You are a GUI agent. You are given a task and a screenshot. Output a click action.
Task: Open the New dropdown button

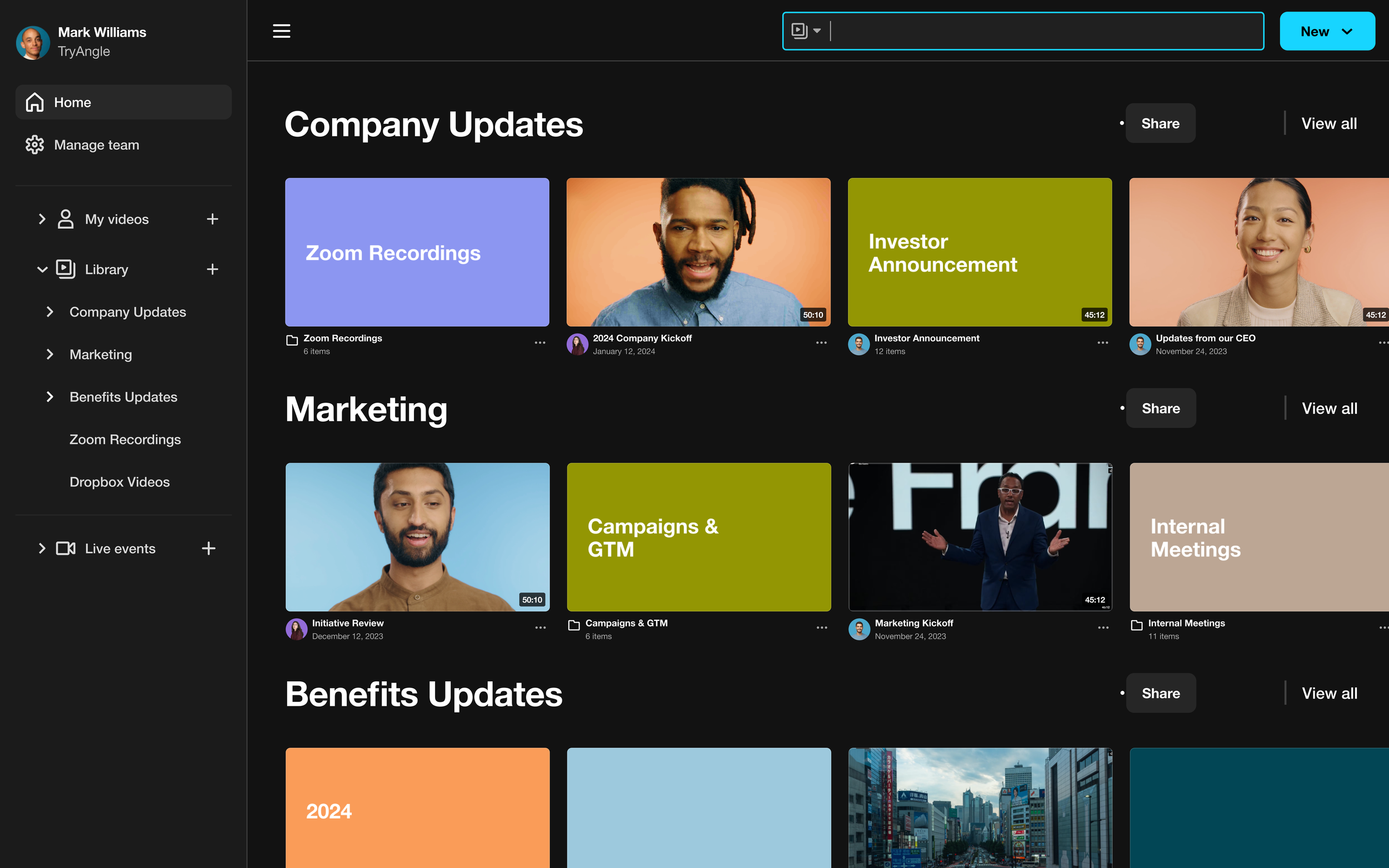tap(1326, 31)
